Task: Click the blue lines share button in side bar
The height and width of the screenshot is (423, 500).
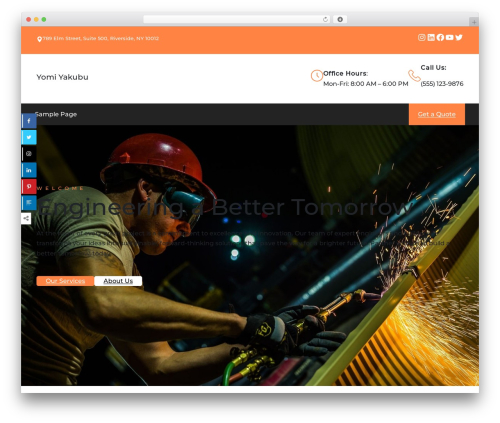Action: click(29, 203)
